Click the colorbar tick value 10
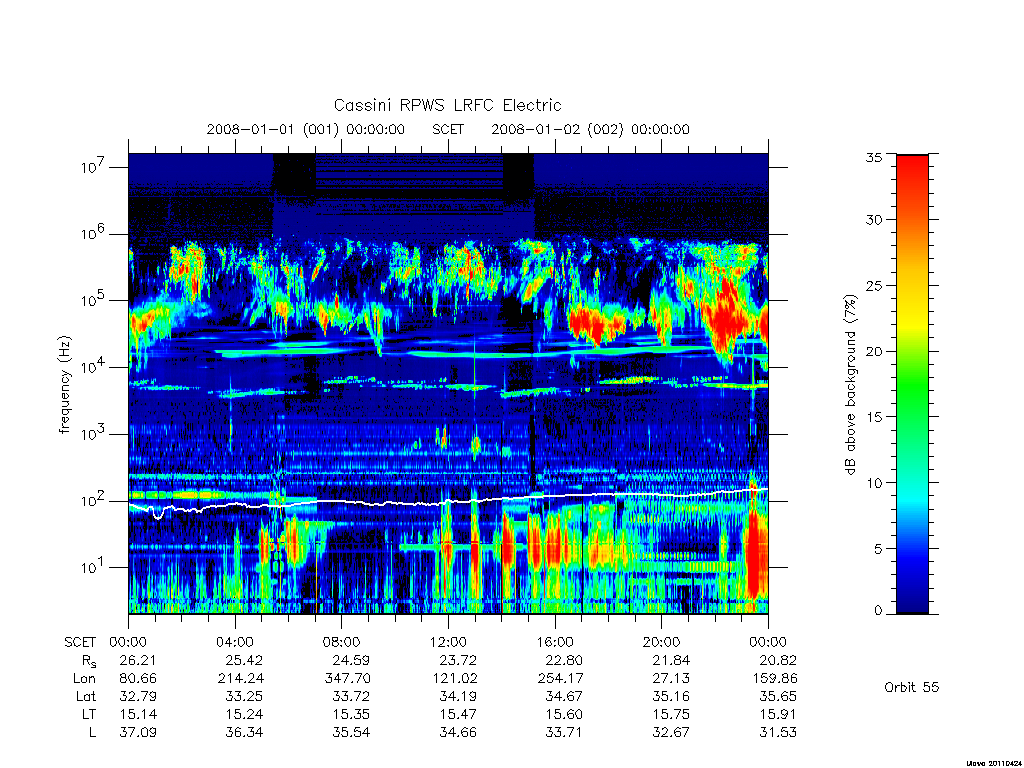Image resolution: width=1024 pixels, height=768 pixels. (x=874, y=483)
